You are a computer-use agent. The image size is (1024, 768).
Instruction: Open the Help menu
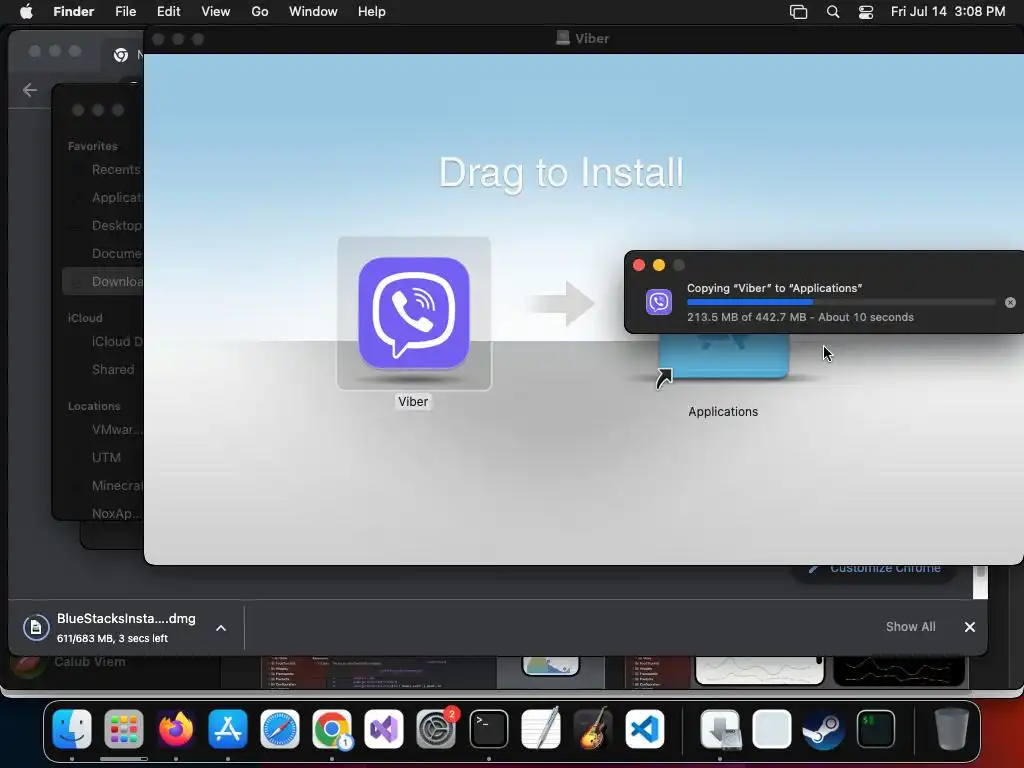point(372,12)
